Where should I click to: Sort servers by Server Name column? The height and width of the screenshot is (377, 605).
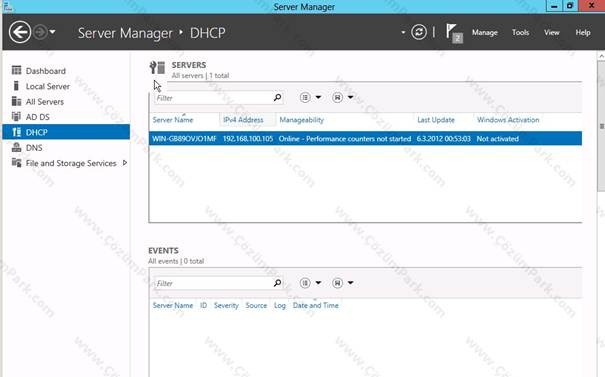[172, 120]
